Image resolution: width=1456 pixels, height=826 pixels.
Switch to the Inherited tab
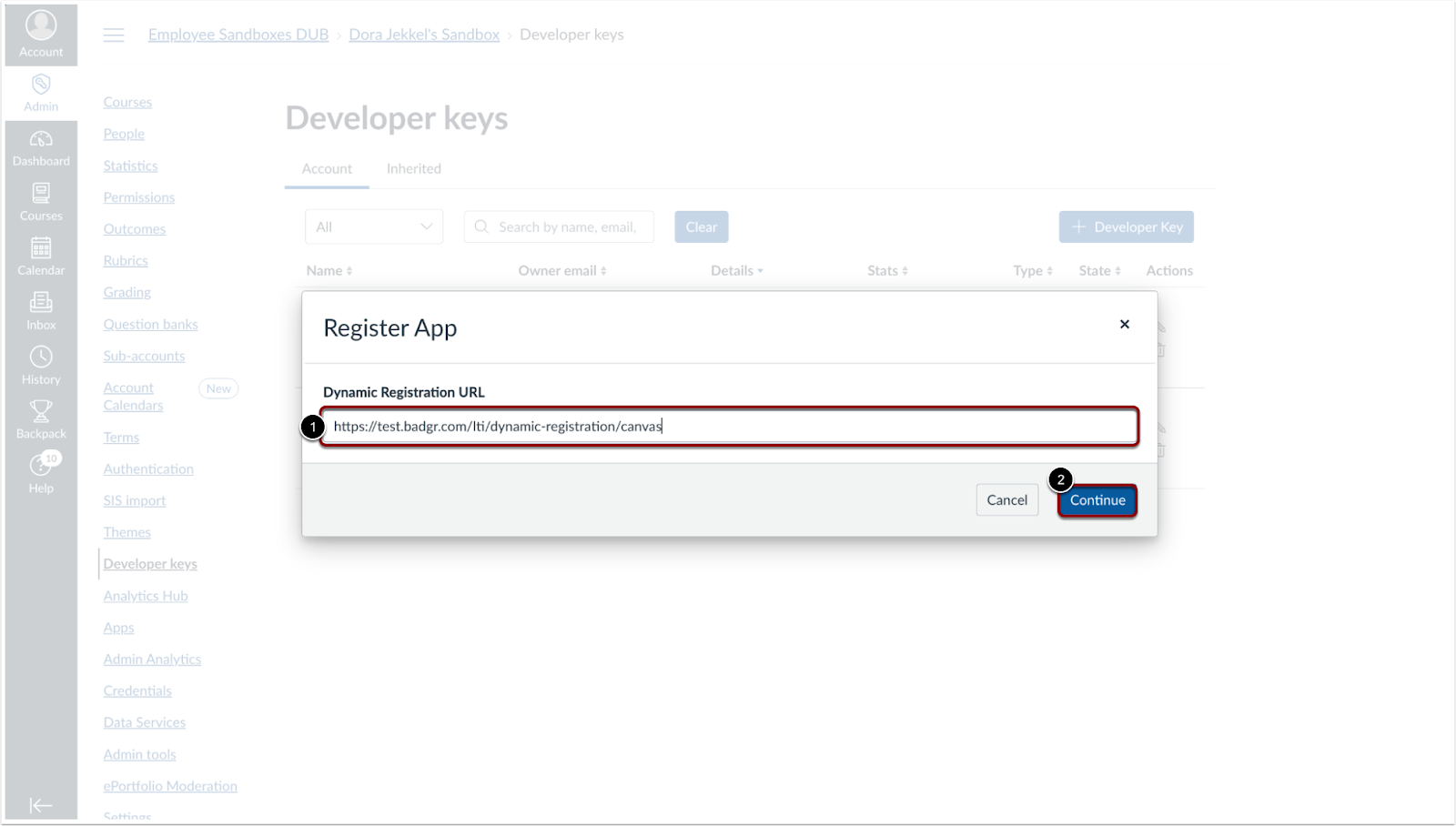(x=413, y=168)
